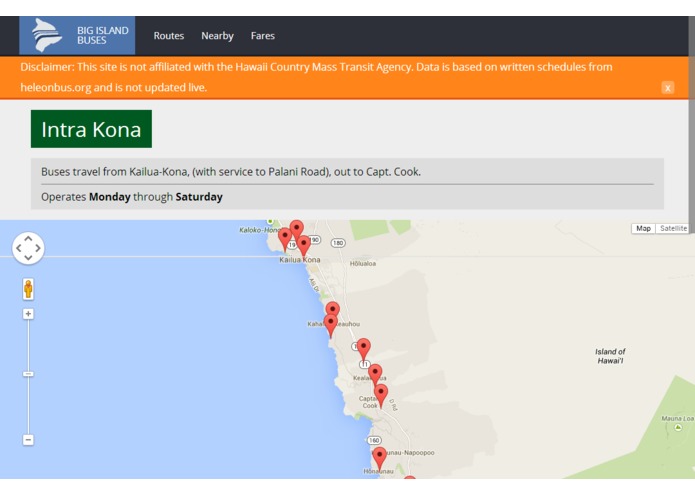695x494 pixels.
Task: Zoom out with the minus button
Action: click(x=28, y=440)
